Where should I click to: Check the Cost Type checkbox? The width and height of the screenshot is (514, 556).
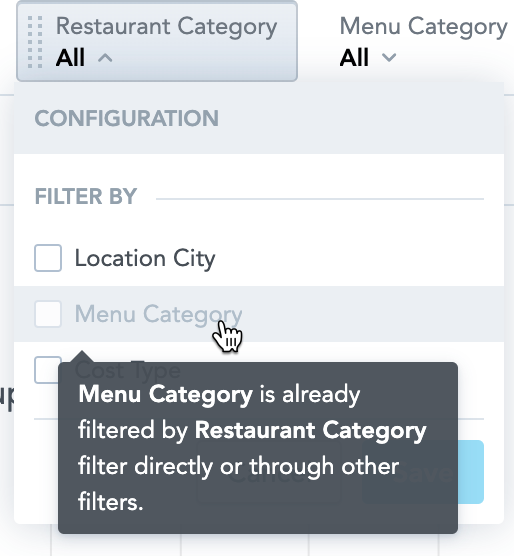(x=47, y=370)
